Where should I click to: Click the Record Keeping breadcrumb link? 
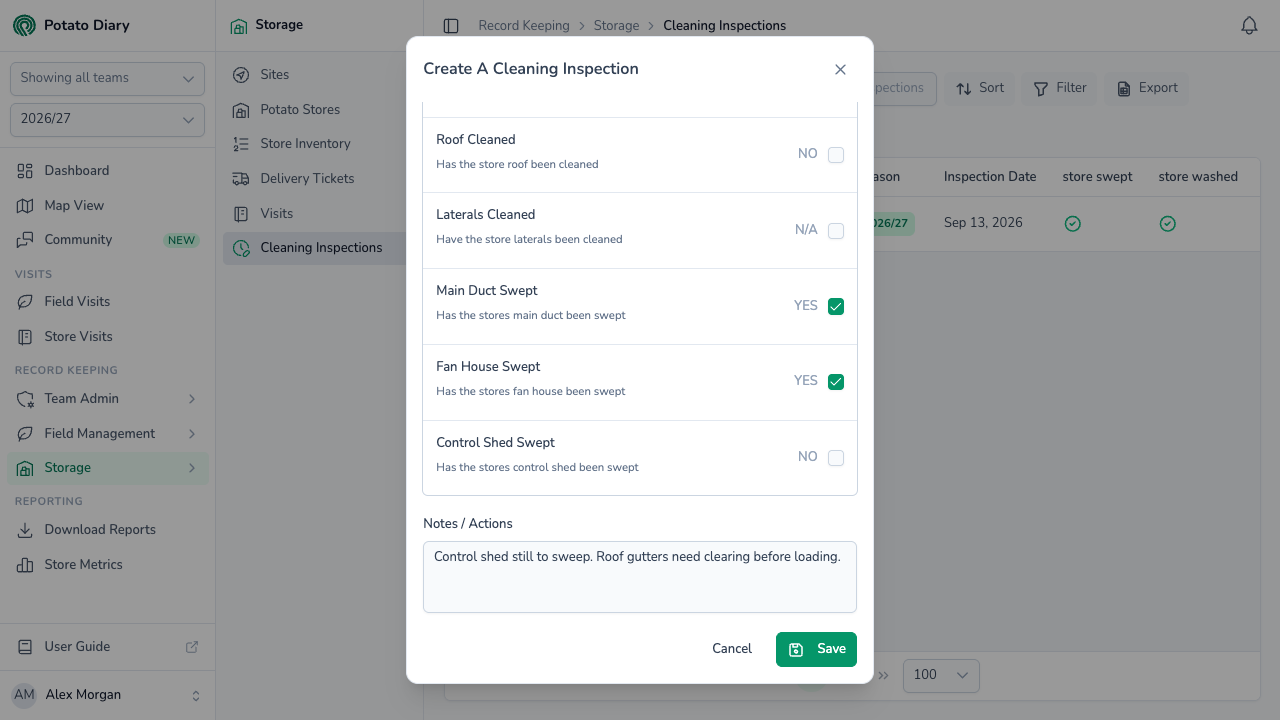click(x=524, y=26)
